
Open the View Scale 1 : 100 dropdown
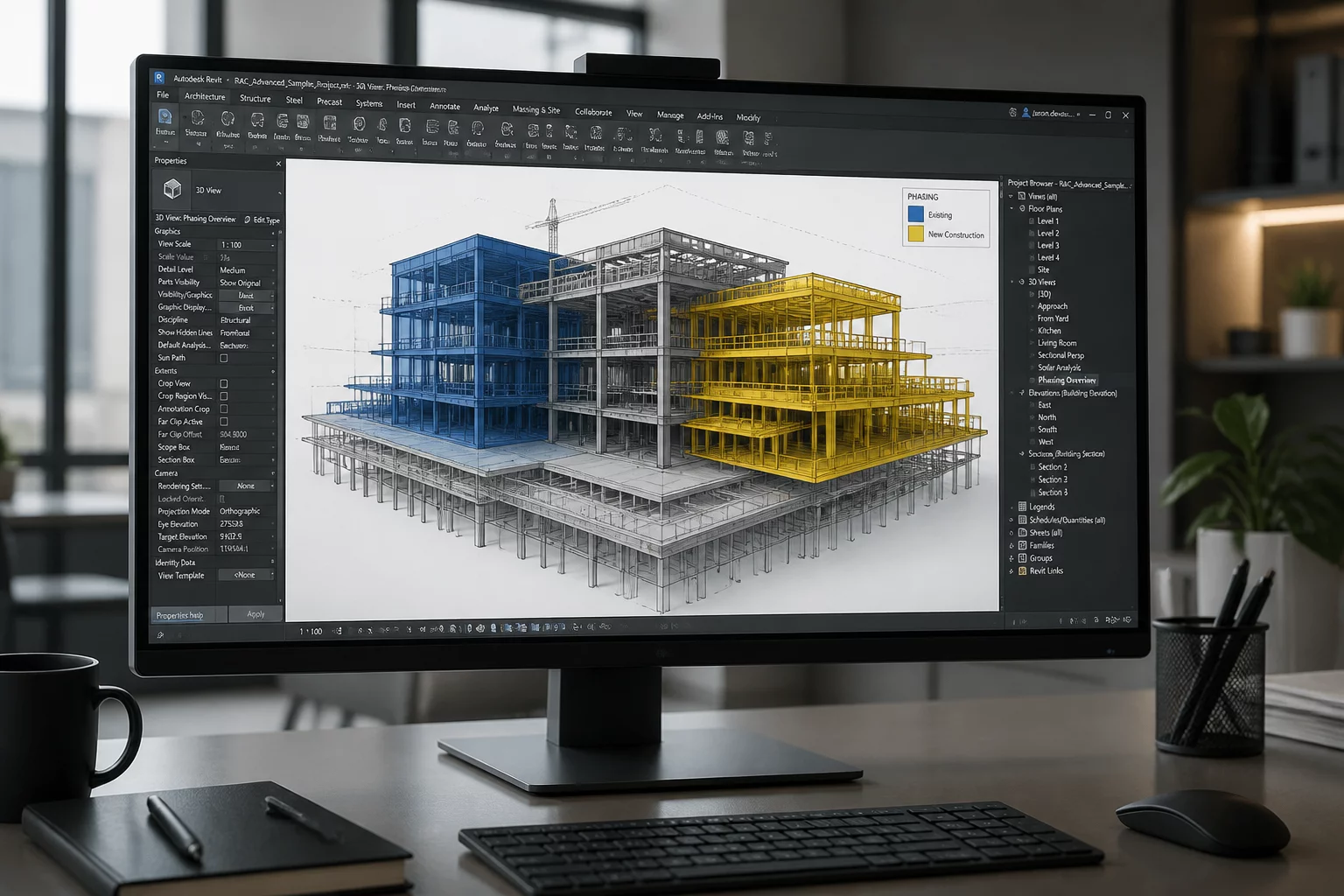coord(246,245)
